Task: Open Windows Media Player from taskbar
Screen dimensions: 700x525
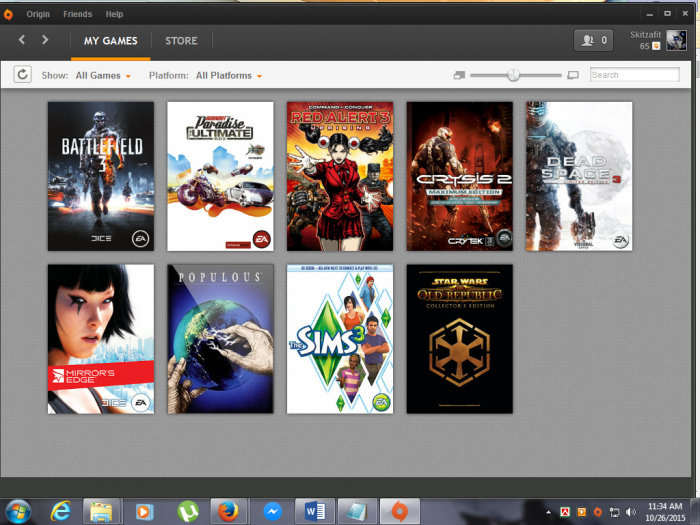Action: tap(144, 512)
